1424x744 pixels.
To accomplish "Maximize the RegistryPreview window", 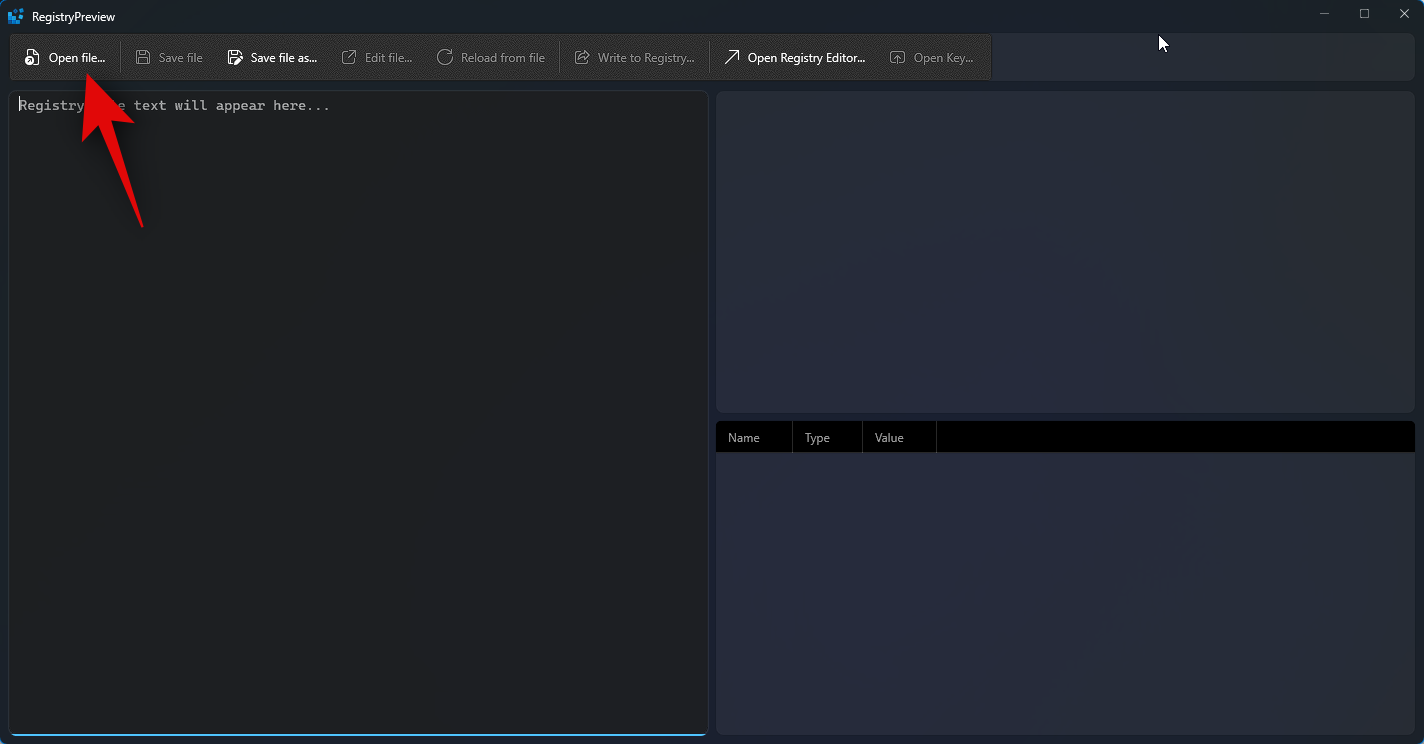I will click(1364, 14).
